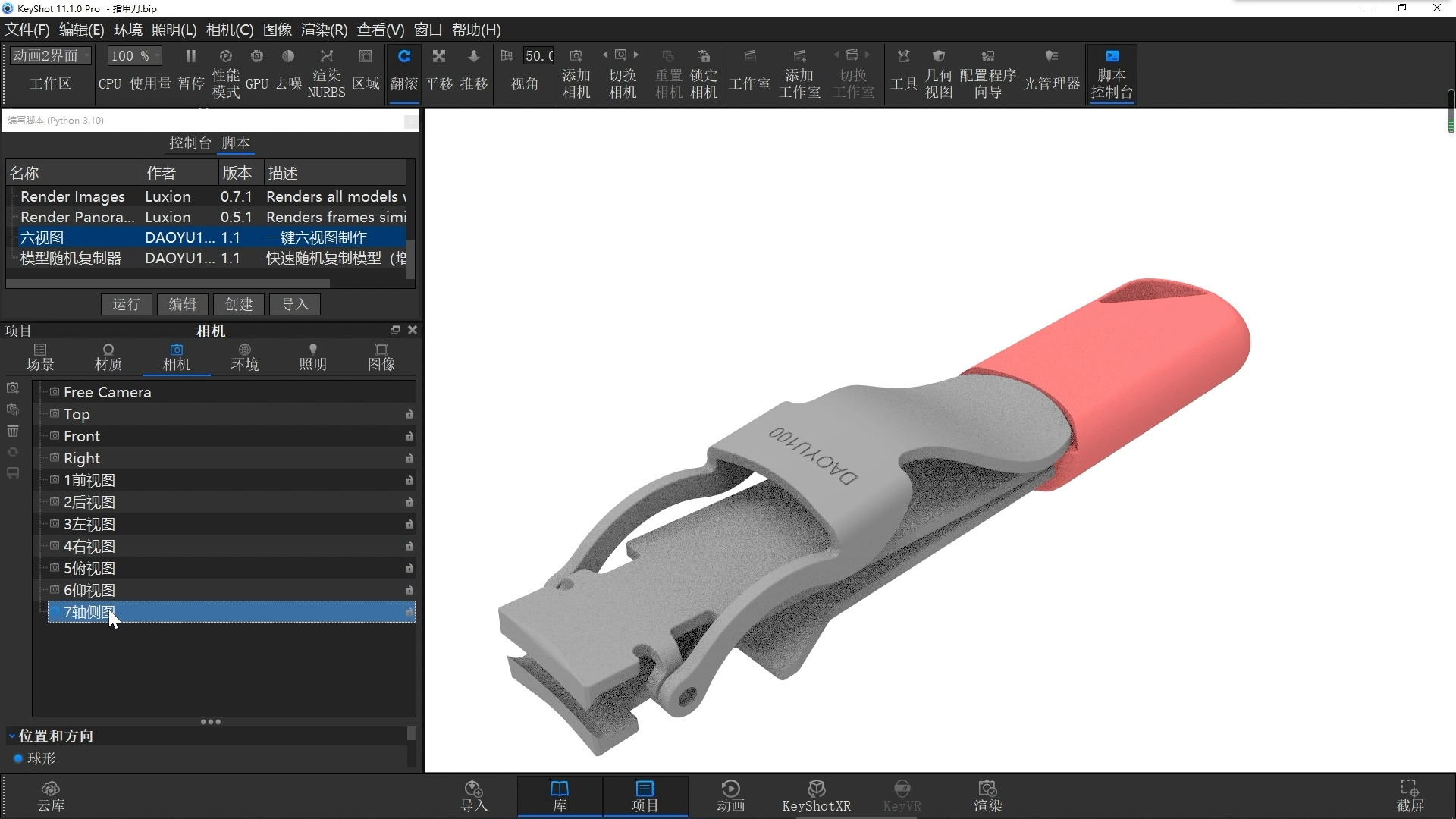Open the Render menu
1456x819 pixels.
[324, 30]
